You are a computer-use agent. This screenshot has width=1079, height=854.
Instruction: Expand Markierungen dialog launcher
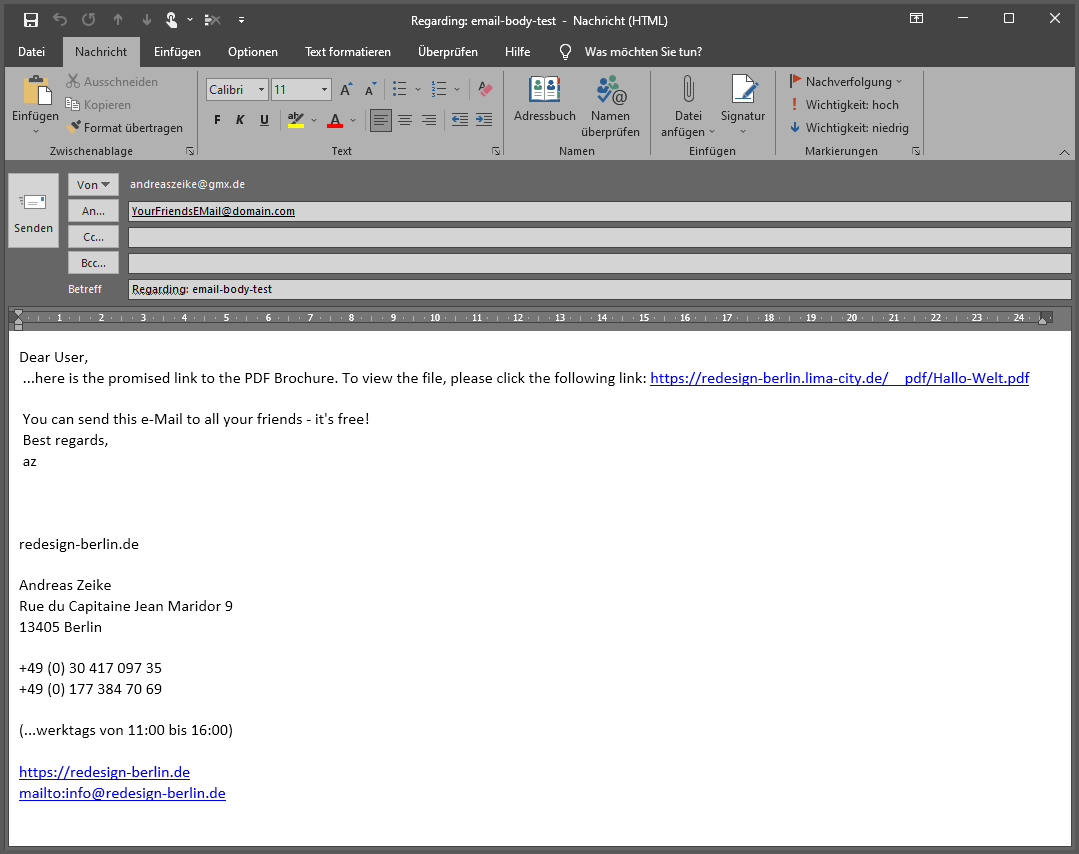pos(916,151)
